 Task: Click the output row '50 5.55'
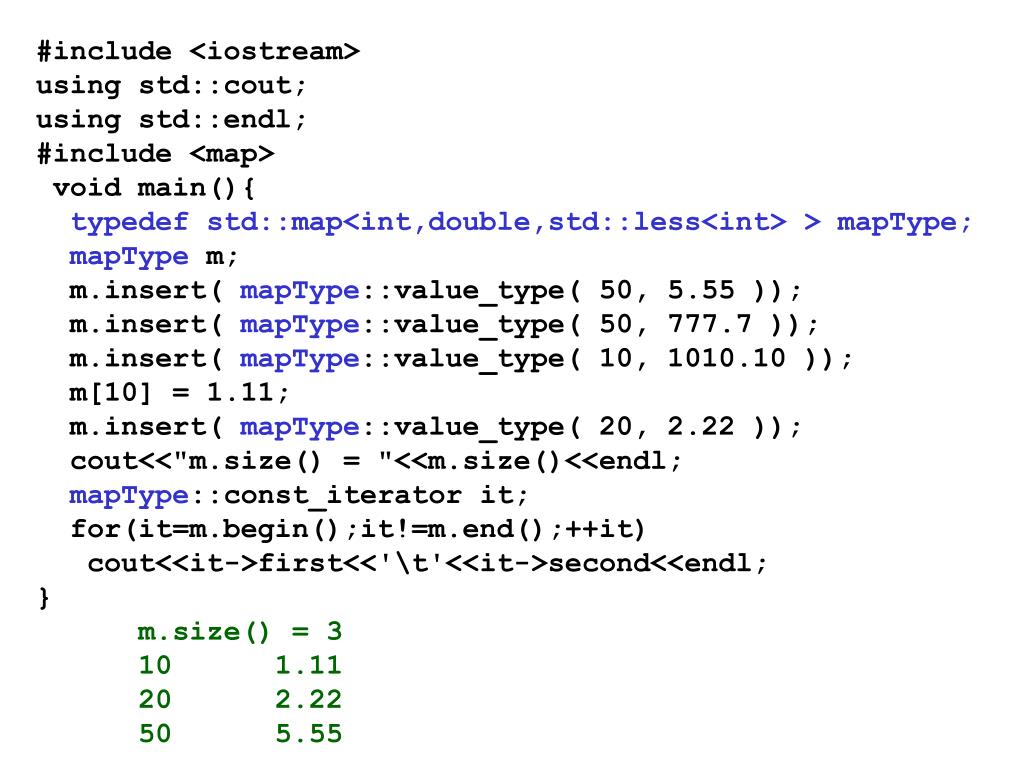(x=240, y=733)
